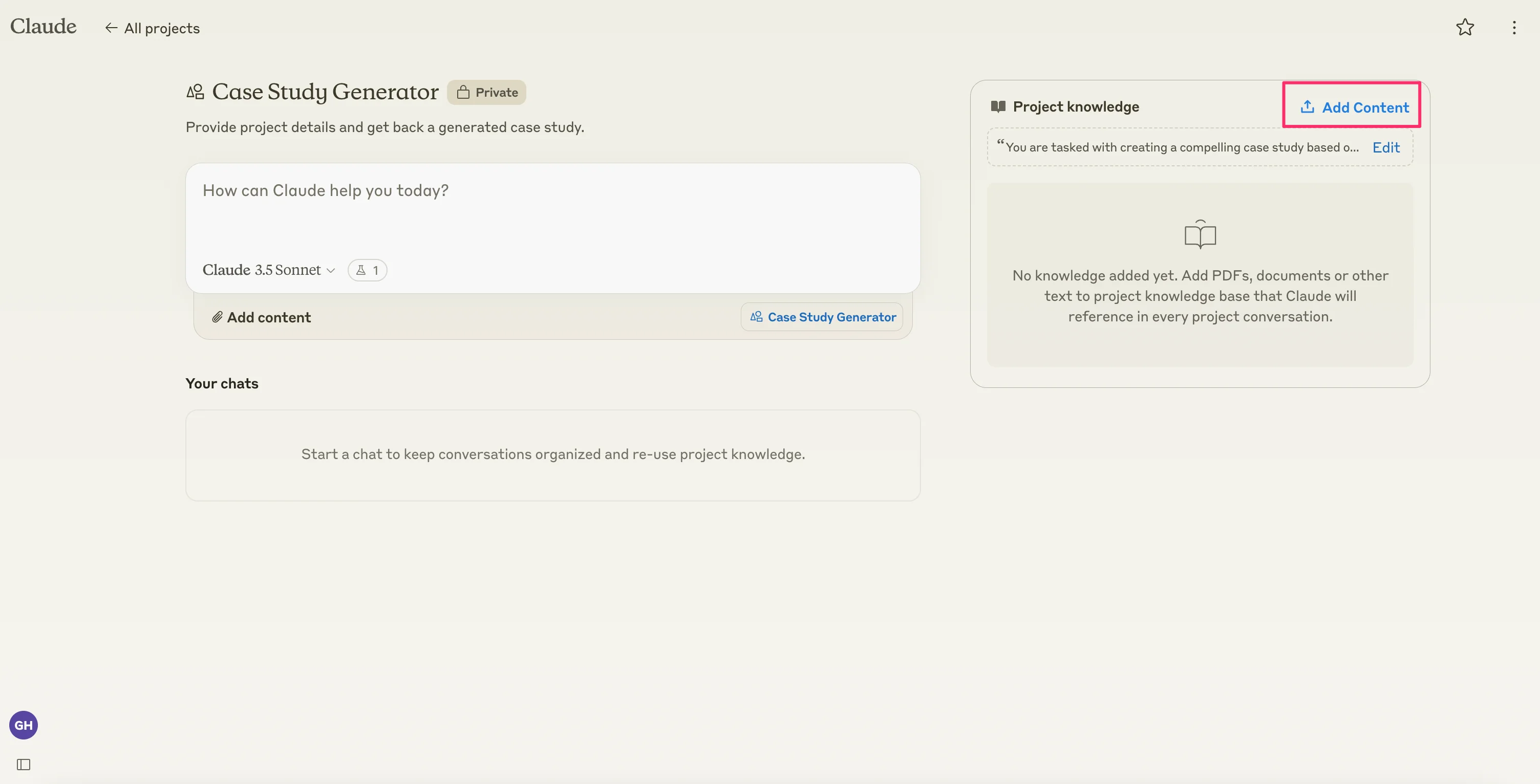Click the experimental flask feature badge
Screen dimensions: 1540x784
click(x=367, y=270)
